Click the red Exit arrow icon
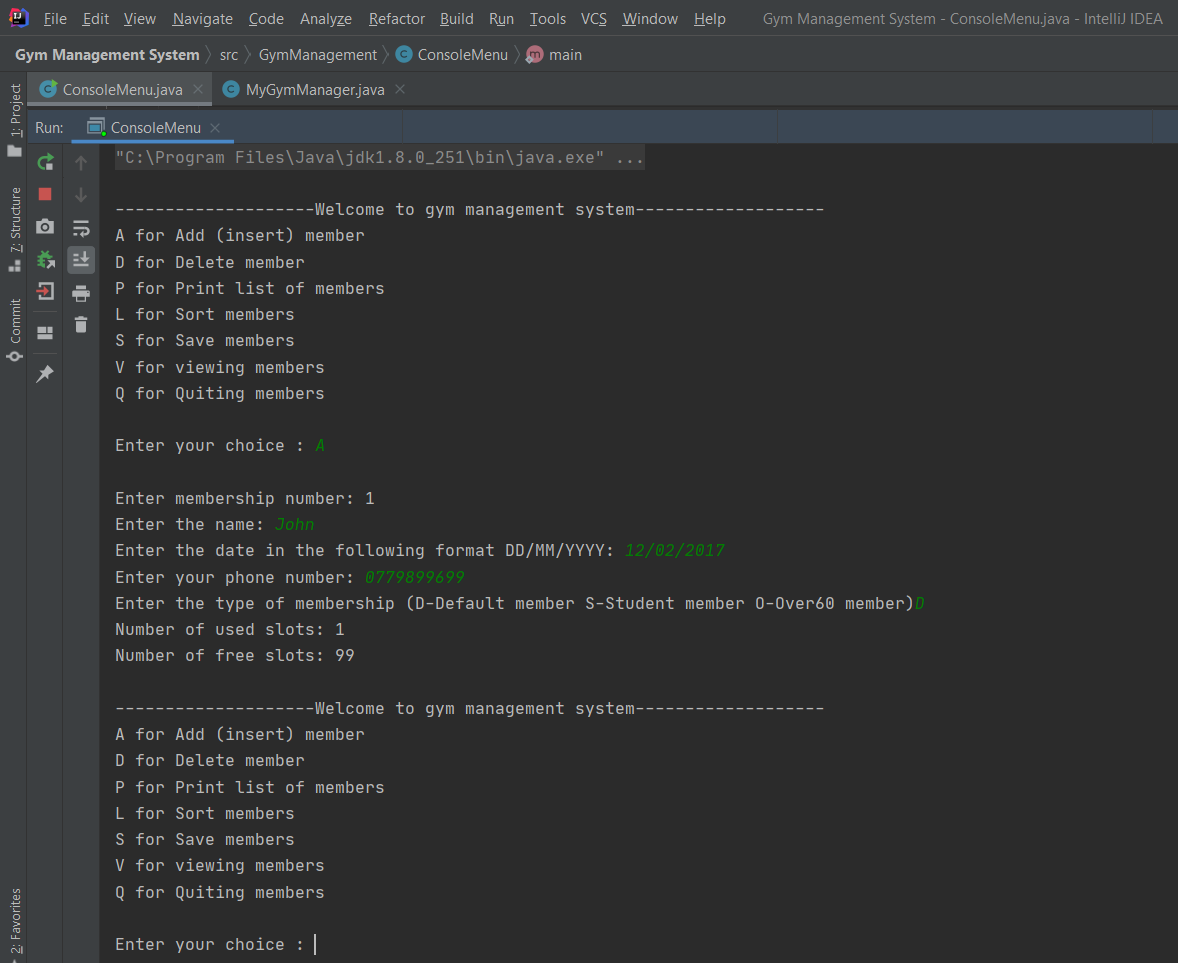 45,292
